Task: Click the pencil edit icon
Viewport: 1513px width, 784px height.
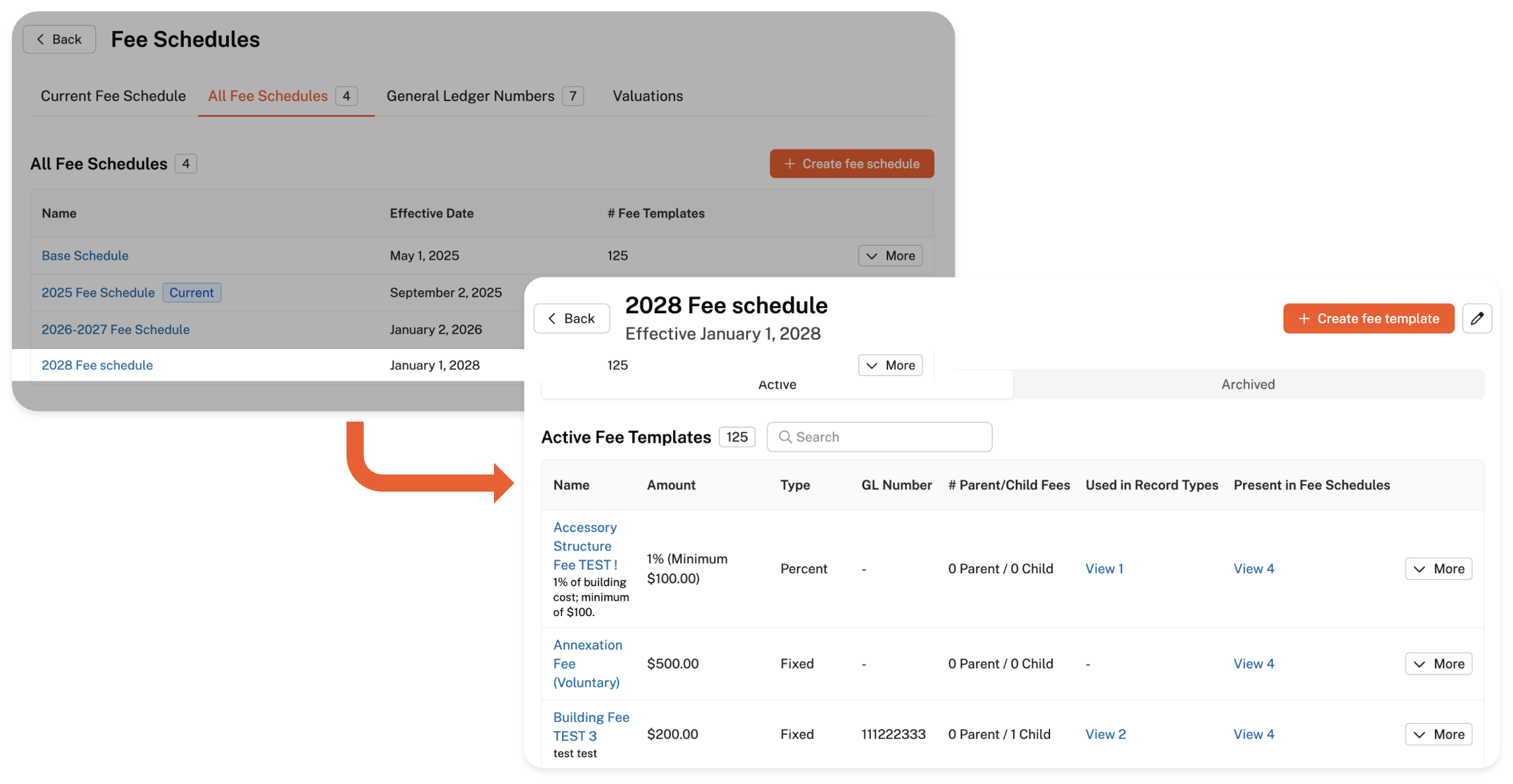Action: coord(1477,319)
